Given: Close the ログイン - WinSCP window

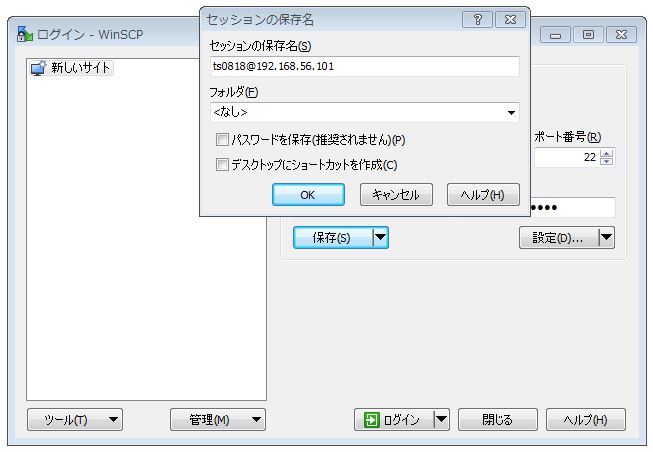Looking at the screenshot, I should point(621,35).
